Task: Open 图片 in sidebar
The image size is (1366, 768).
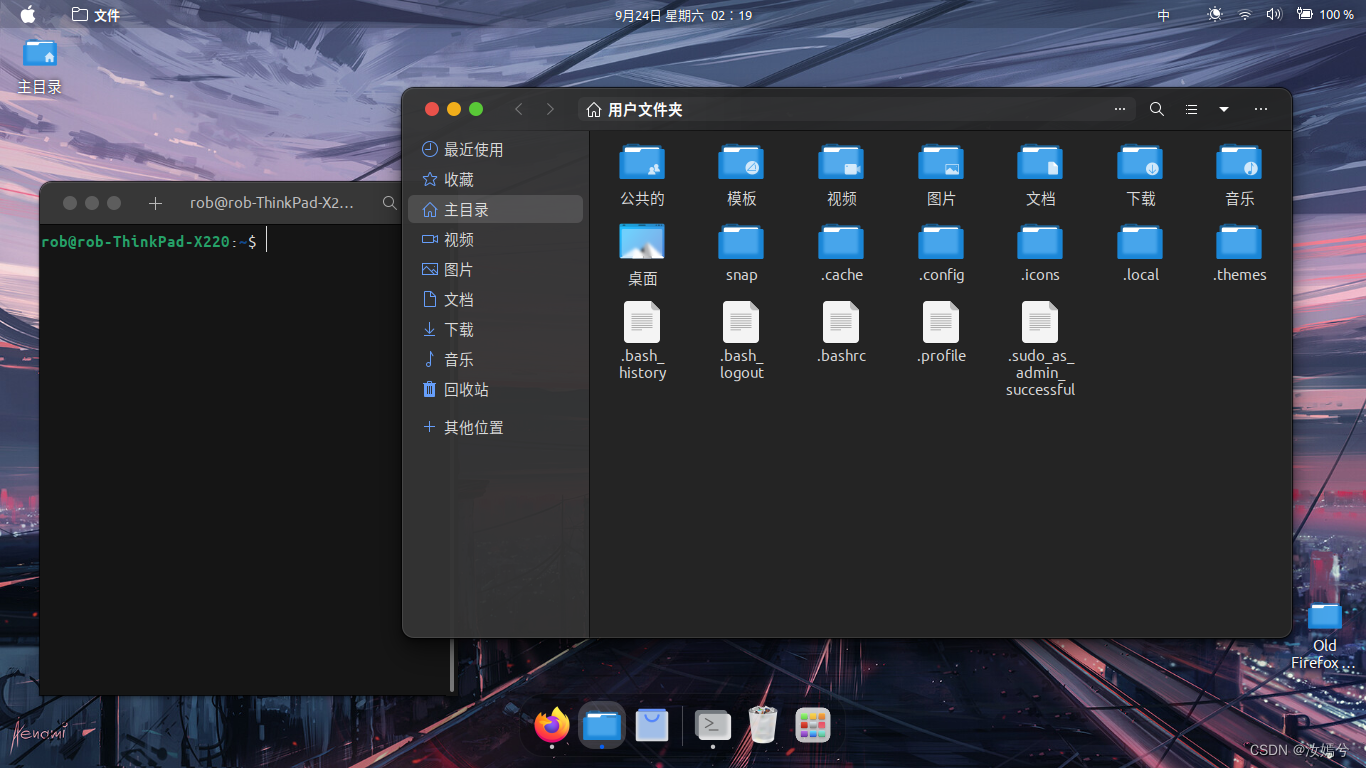Action: pyautogui.click(x=495, y=269)
